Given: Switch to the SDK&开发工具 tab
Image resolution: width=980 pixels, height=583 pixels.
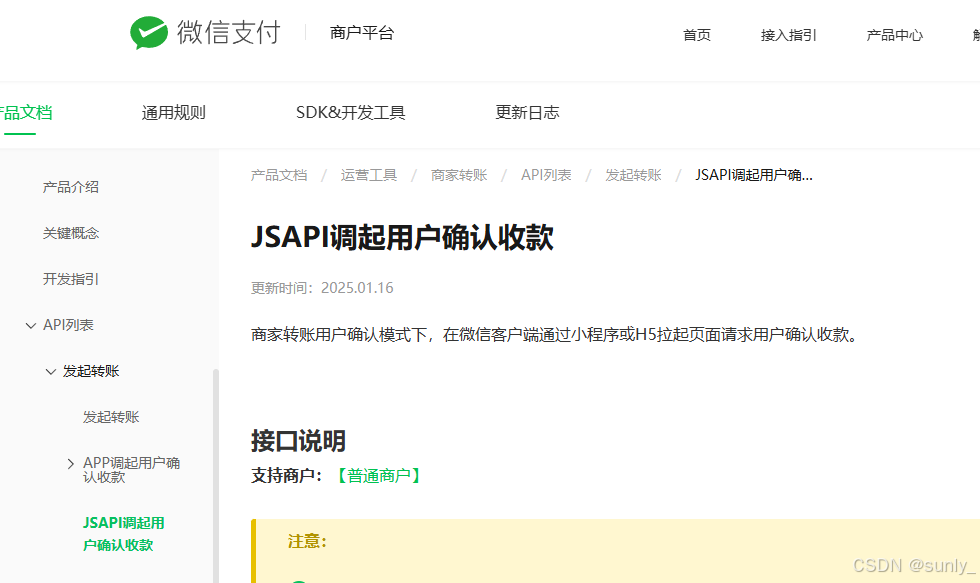Looking at the screenshot, I should [351, 112].
